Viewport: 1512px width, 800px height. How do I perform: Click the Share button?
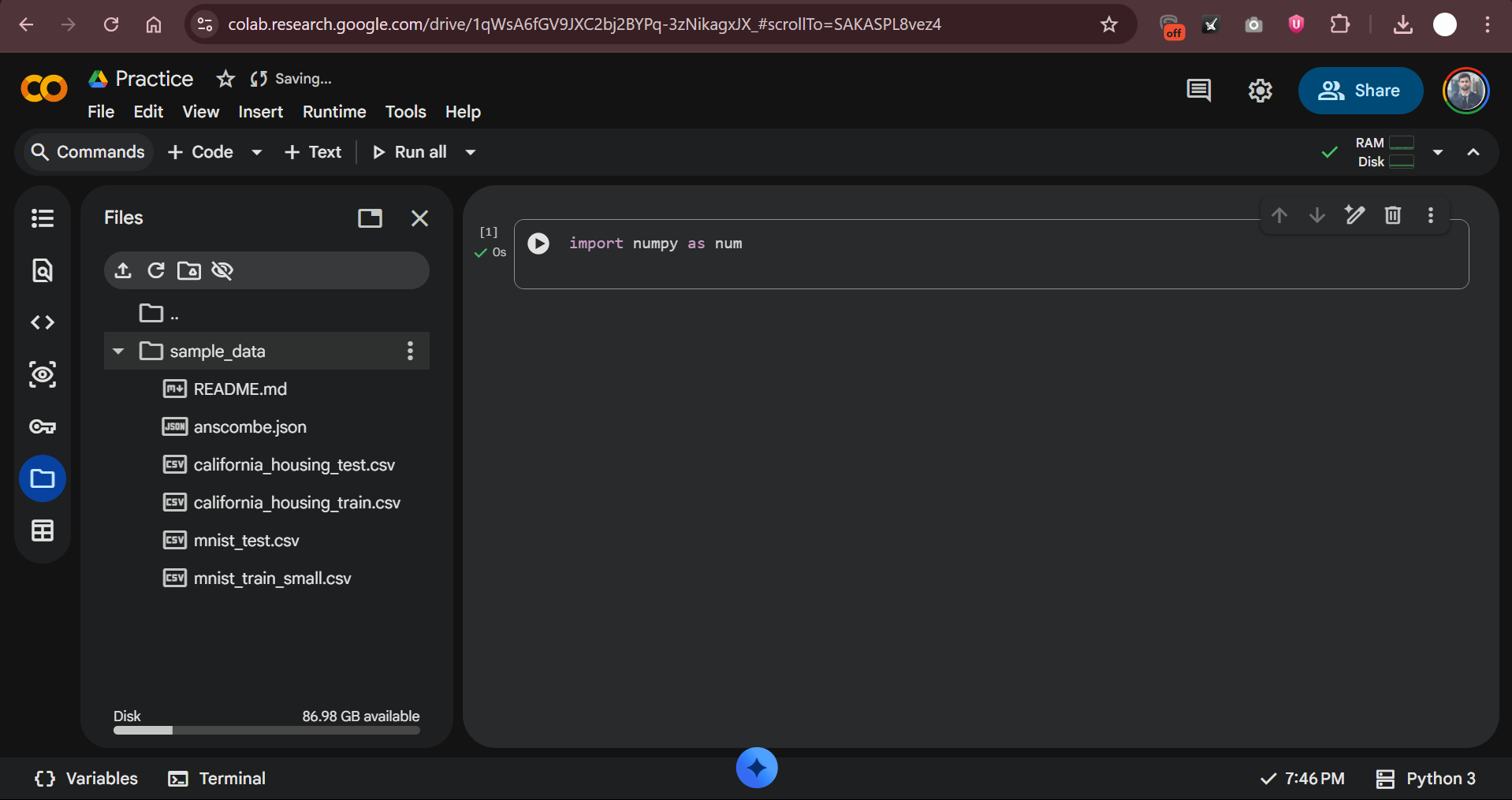pyautogui.click(x=1360, y=91)
